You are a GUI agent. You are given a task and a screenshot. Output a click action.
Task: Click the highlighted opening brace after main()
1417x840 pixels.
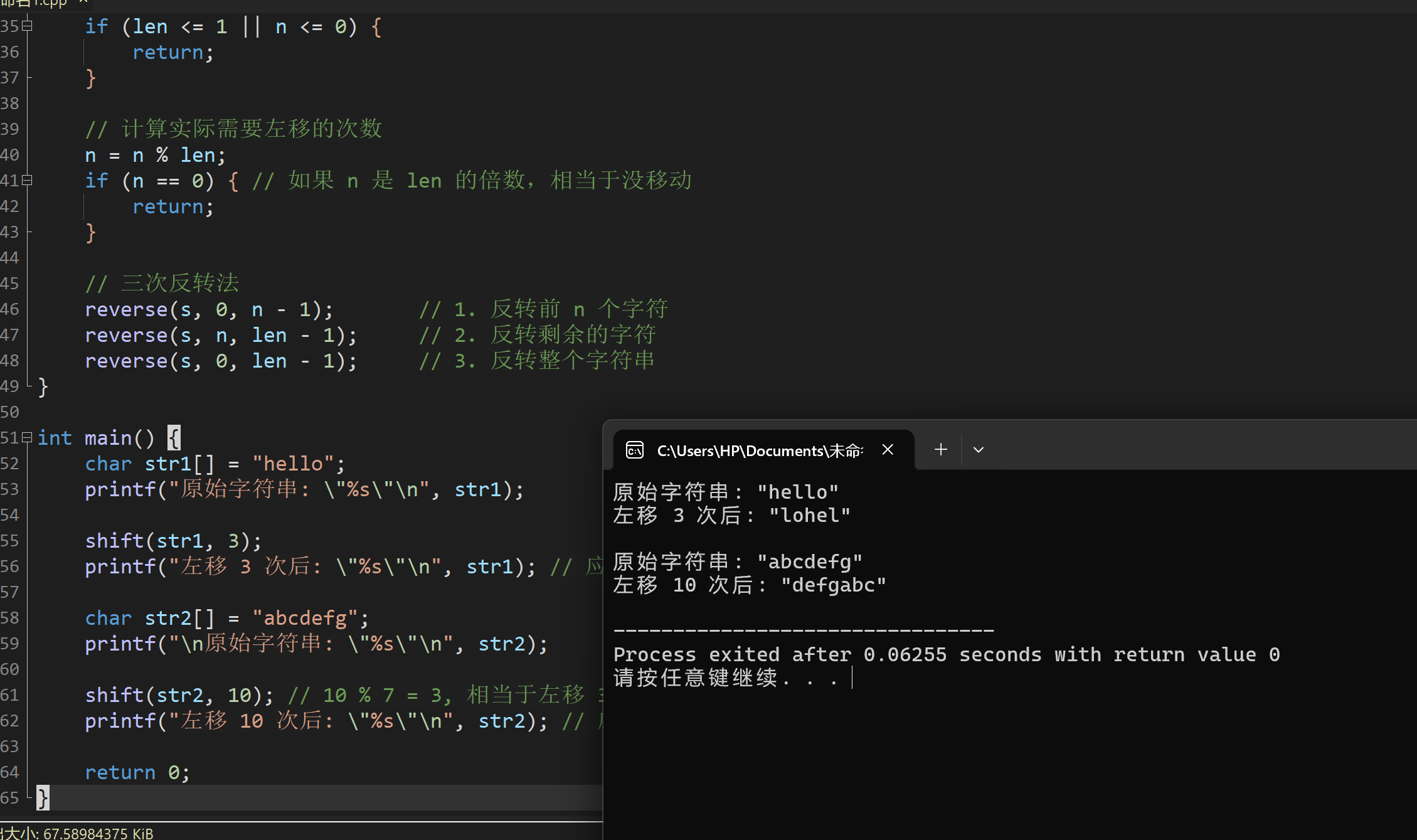pos(174,438)
